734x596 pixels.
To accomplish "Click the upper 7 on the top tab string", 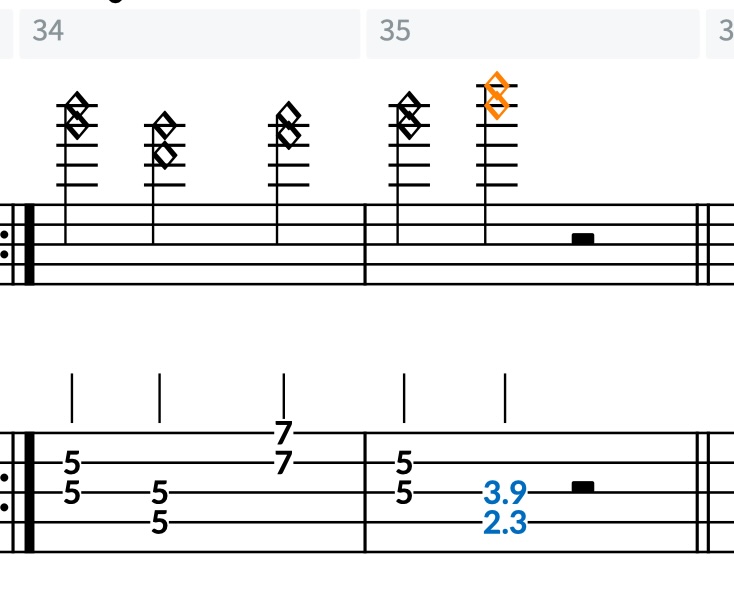I will pyautogui.click(x=283, y=433).
